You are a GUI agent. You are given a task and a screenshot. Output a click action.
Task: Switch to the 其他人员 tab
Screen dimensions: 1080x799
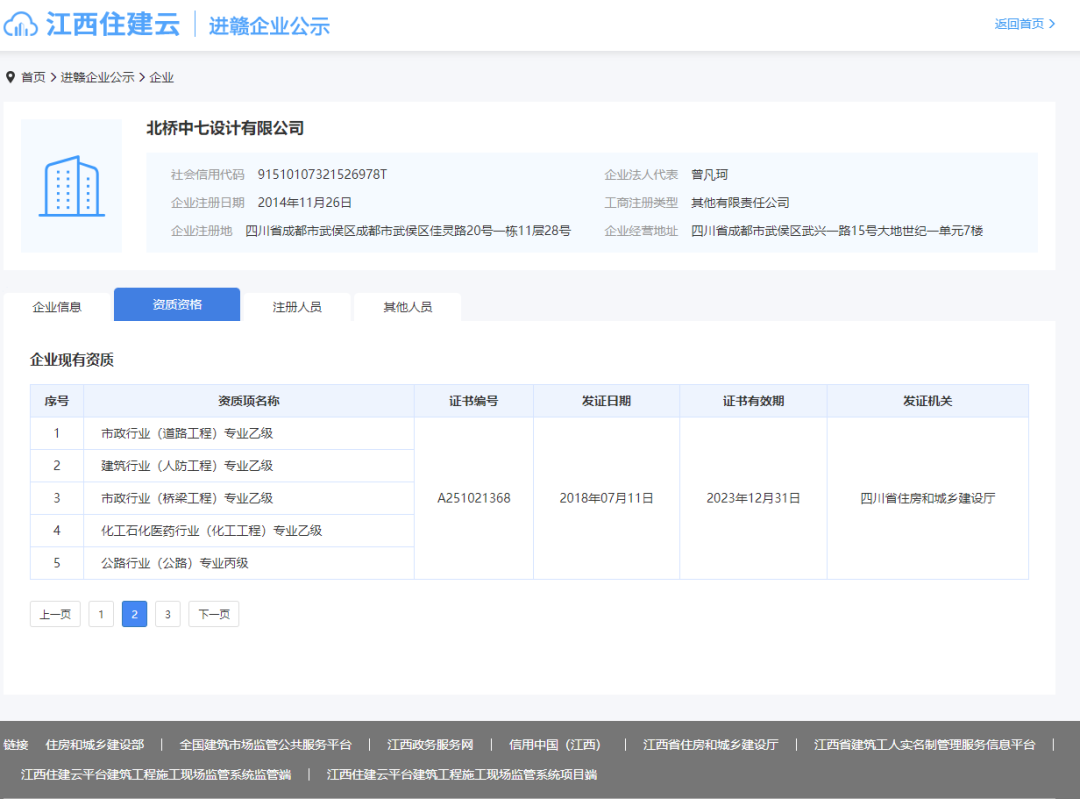click(407, 307)
